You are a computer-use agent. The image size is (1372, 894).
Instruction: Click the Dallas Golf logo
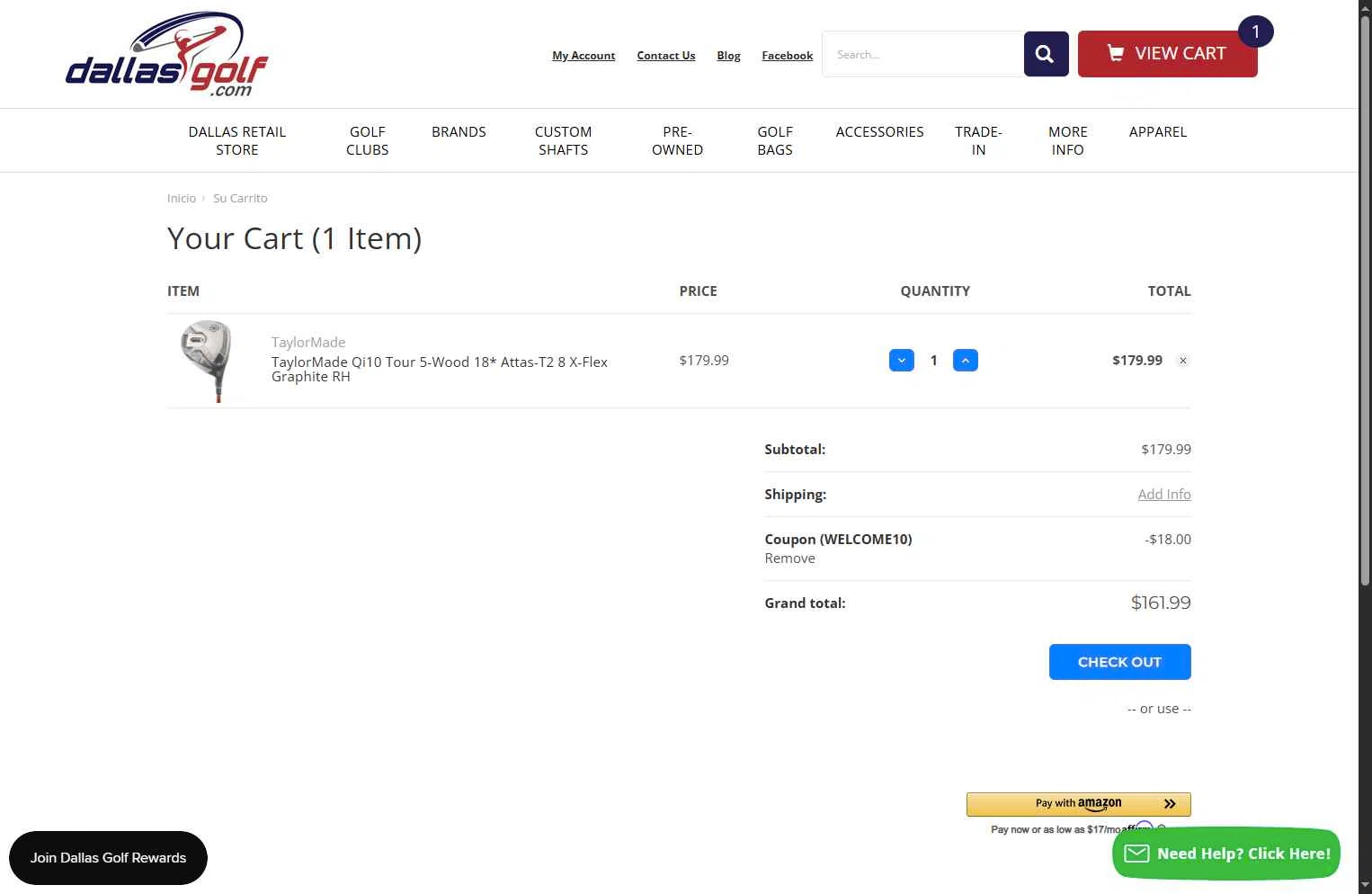tap(167, 54)
